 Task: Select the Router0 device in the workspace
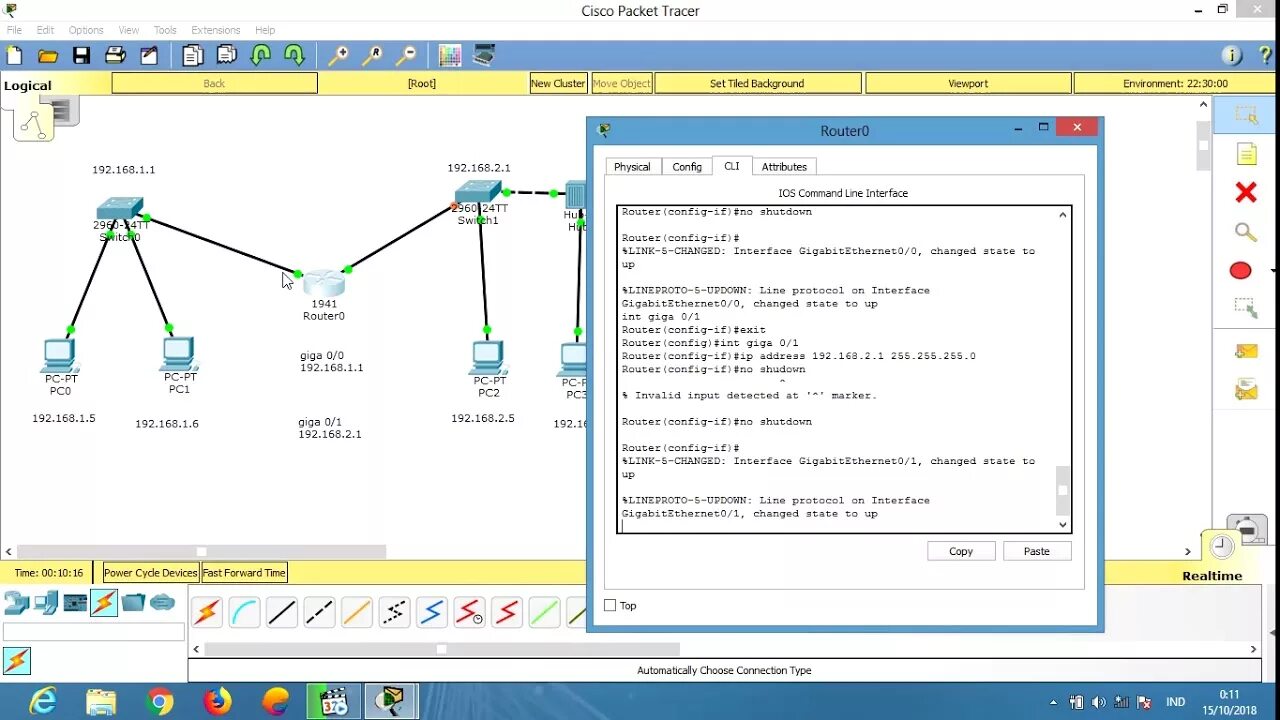[323, 283]
